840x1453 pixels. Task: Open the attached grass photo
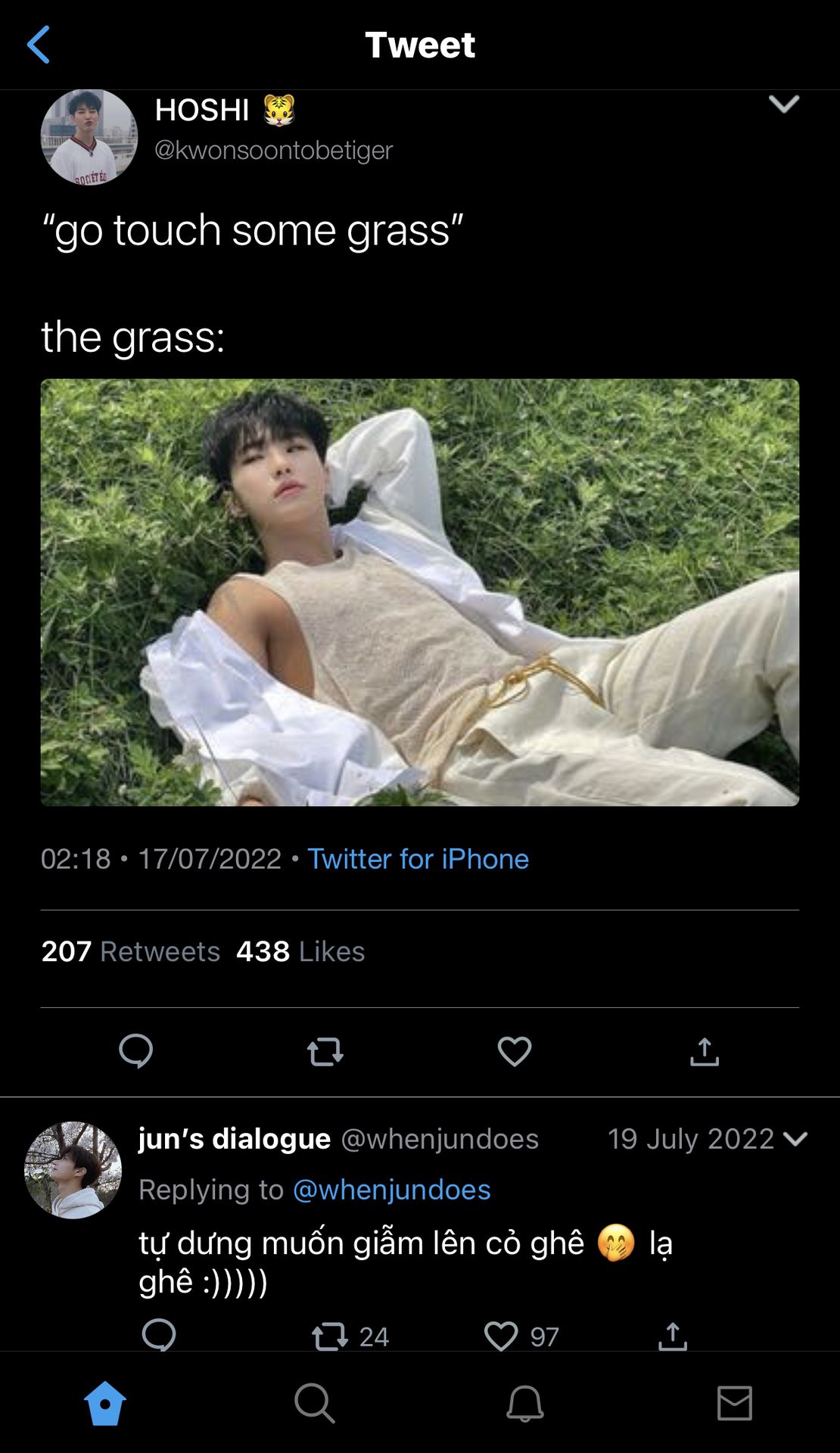420,593
